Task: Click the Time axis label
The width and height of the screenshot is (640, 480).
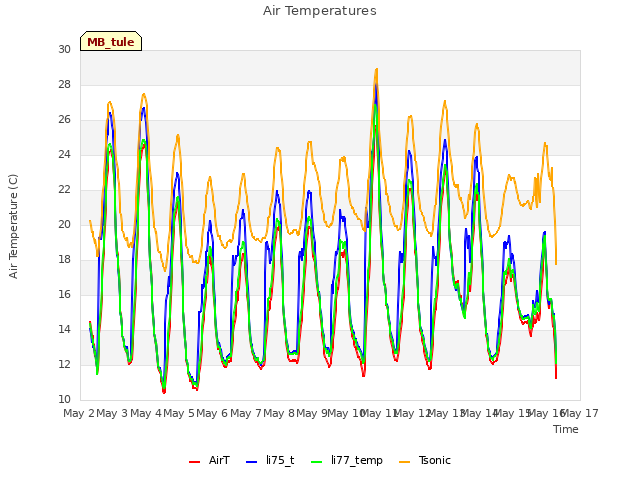Action: pyautogui.click(x=566, y=429)
